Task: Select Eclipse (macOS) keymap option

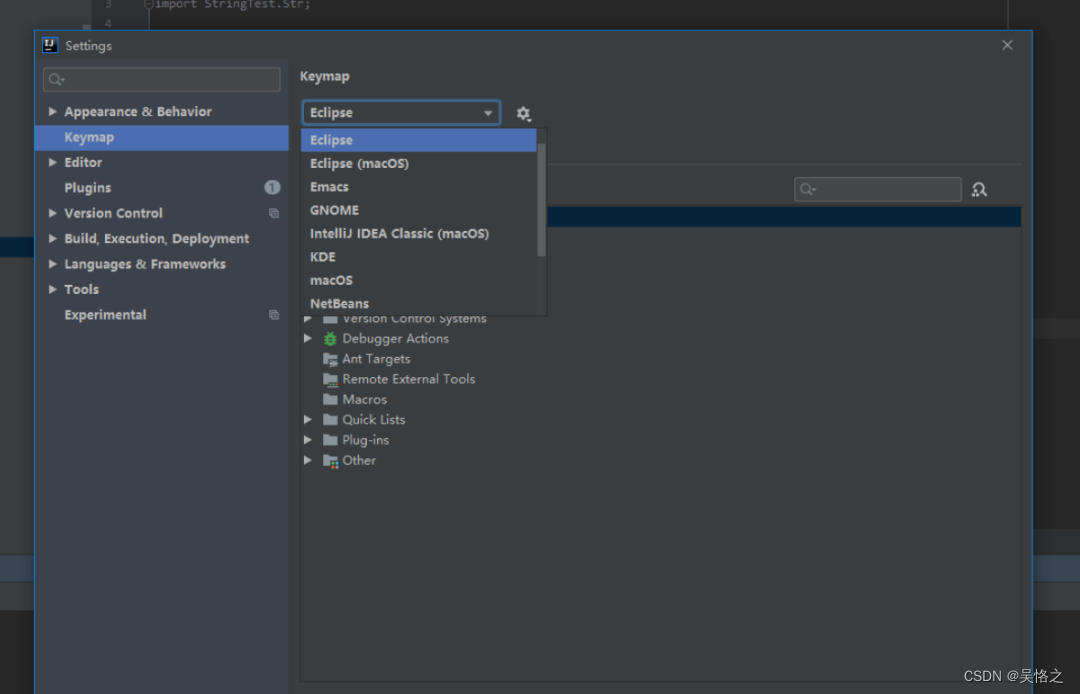Action: pyautogui.click(x=419, y=163)
